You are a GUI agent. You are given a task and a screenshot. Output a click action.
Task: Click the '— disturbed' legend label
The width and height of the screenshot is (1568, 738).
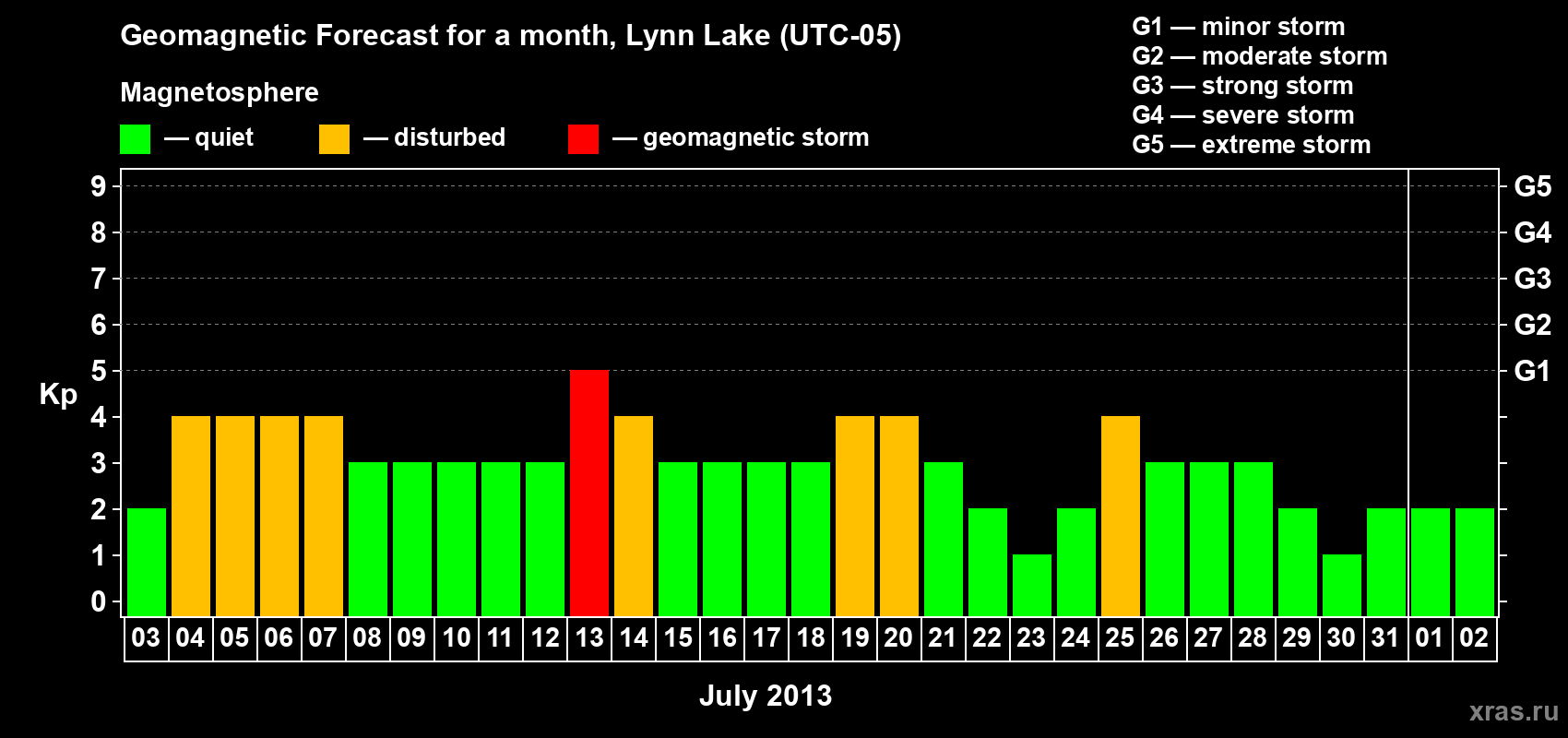coord(434,138)
